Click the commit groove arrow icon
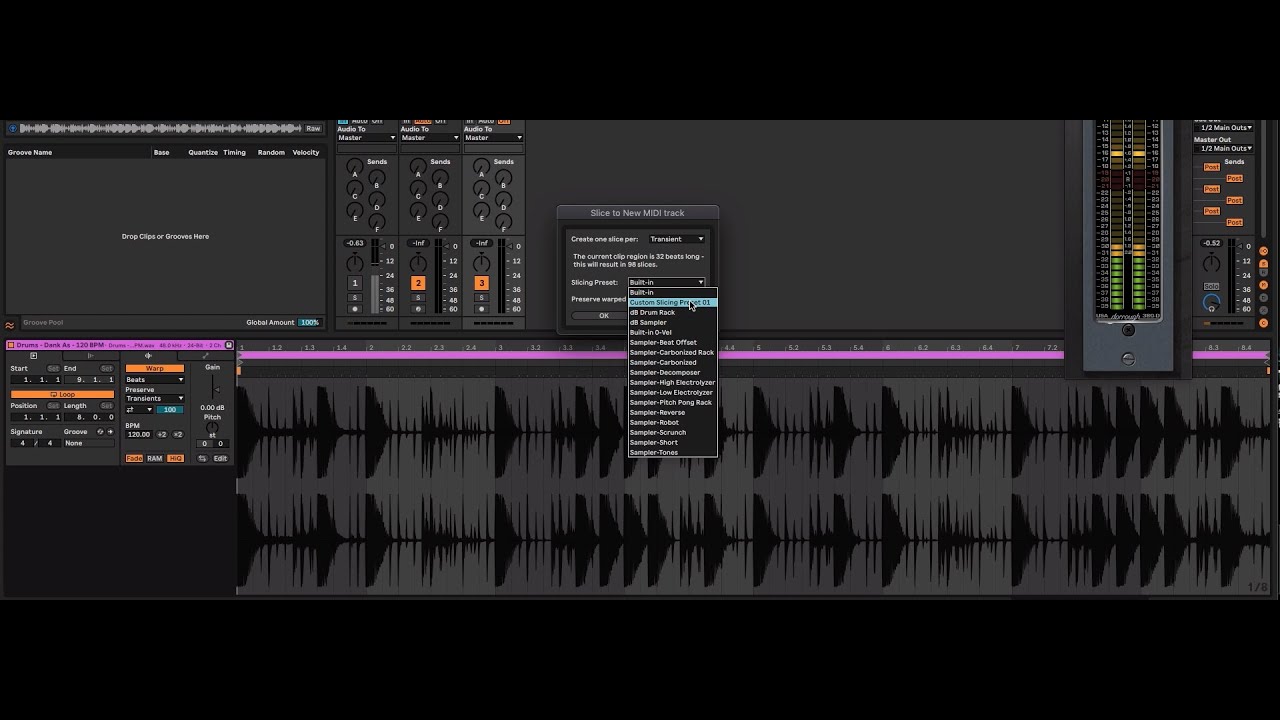The height and width of the screenshot is (720, 1280). coord(110,432)
